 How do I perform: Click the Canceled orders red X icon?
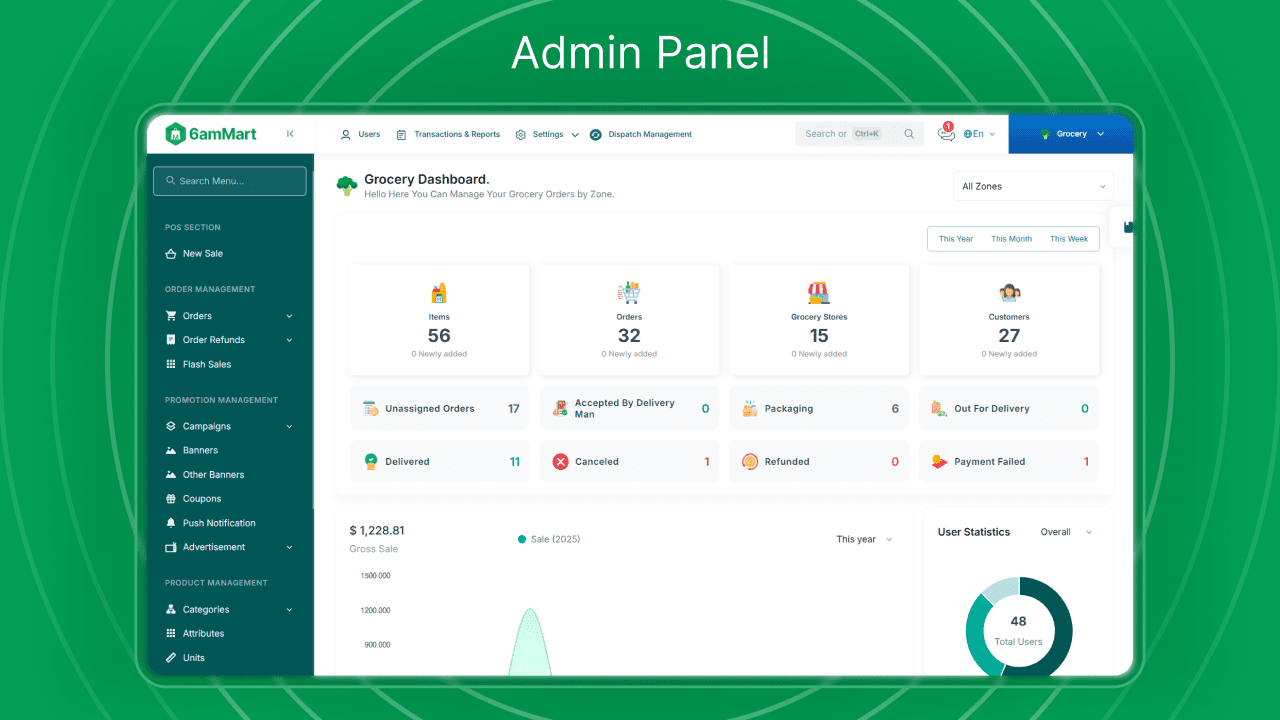[560, 462]
